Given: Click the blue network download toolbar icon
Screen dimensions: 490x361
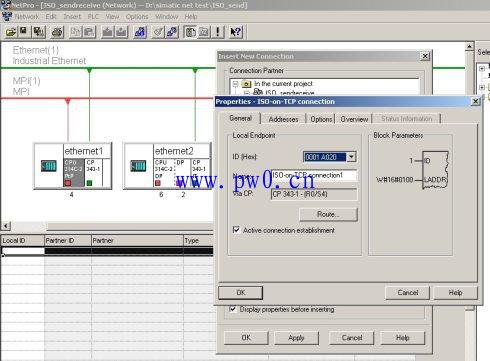Looking at the screenshot, I should pos(140,32).
